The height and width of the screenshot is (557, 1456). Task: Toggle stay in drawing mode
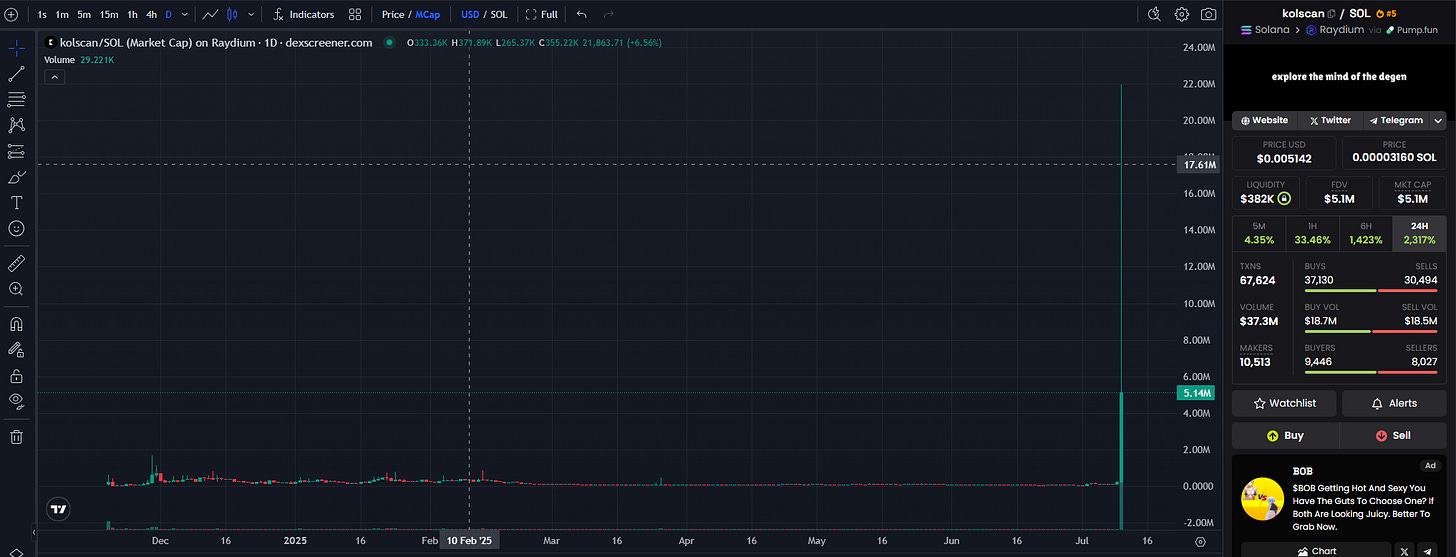coord(16,350)
